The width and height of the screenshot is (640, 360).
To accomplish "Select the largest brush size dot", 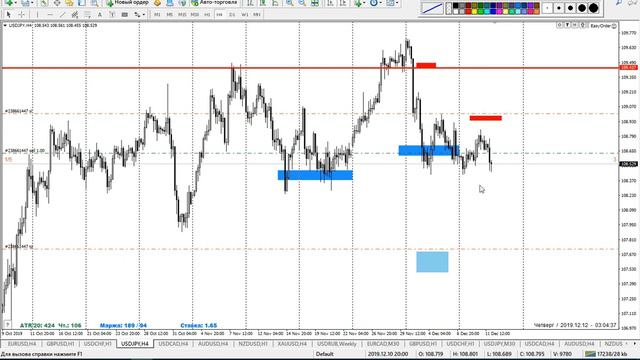I will coord(593,8).
